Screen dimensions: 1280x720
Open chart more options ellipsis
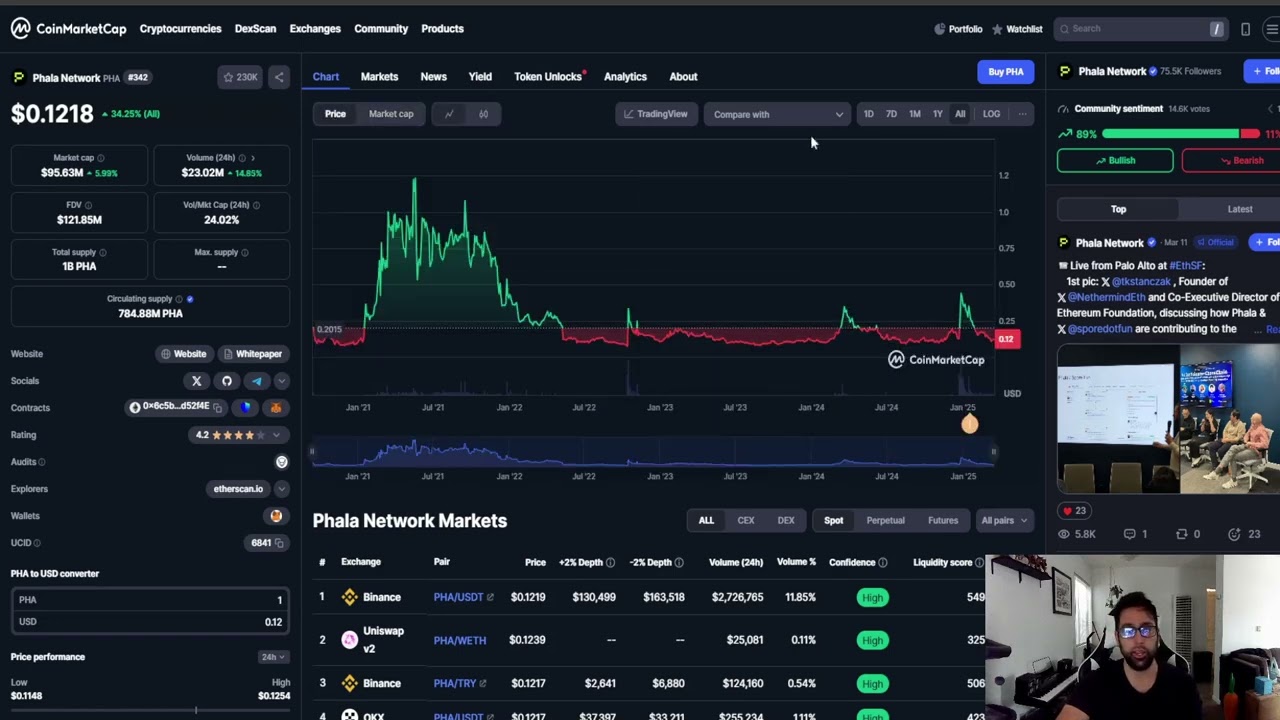[x=1022, y=114]
